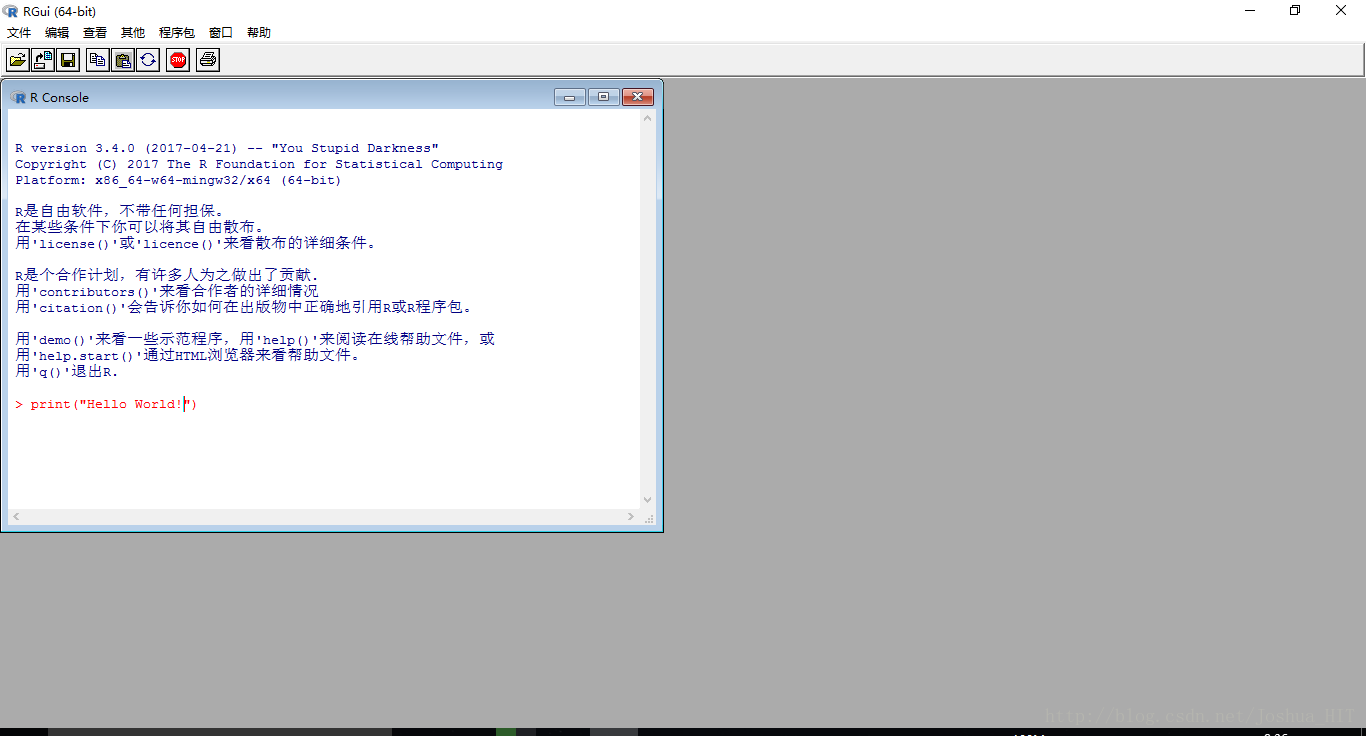Image resolution: width=1366 pixels, height=736 pixels.
Task: Open the 窗口 menu
Action: point(221,33)
